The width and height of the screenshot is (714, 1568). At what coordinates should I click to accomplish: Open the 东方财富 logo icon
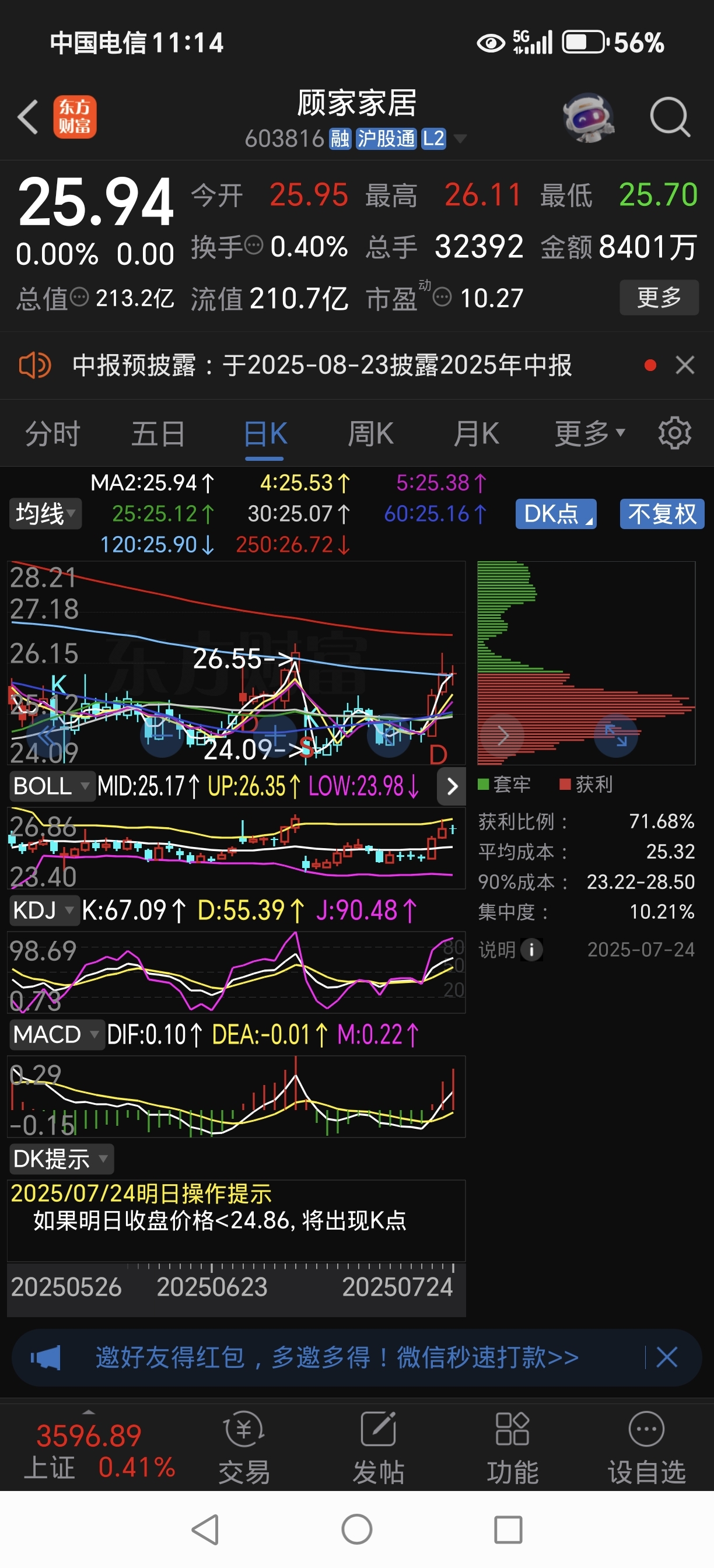pos(75,116)
